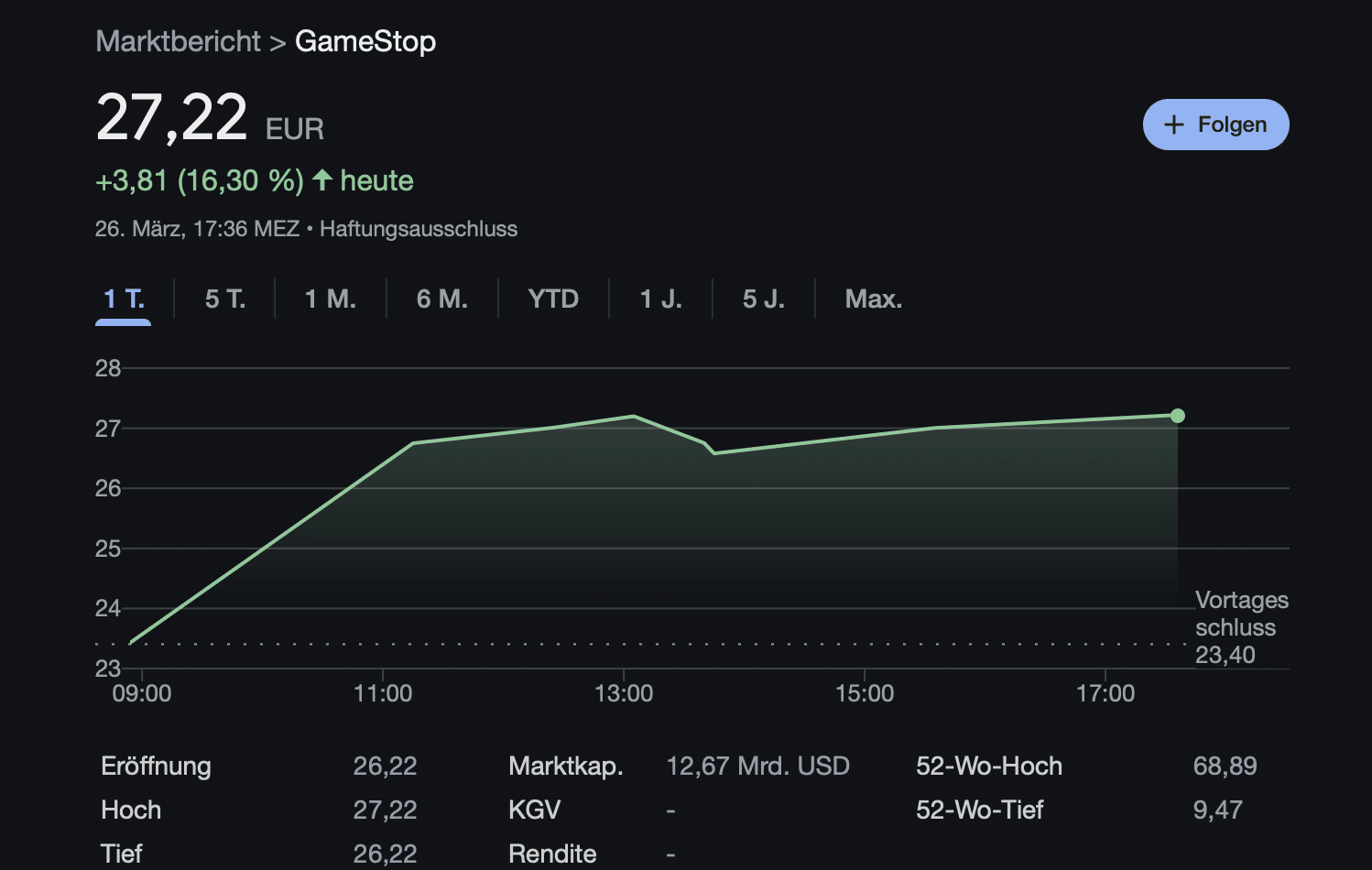Screen dimensions: 1372x870
Task: Select the Max. chart range
Action: (874, 299)
